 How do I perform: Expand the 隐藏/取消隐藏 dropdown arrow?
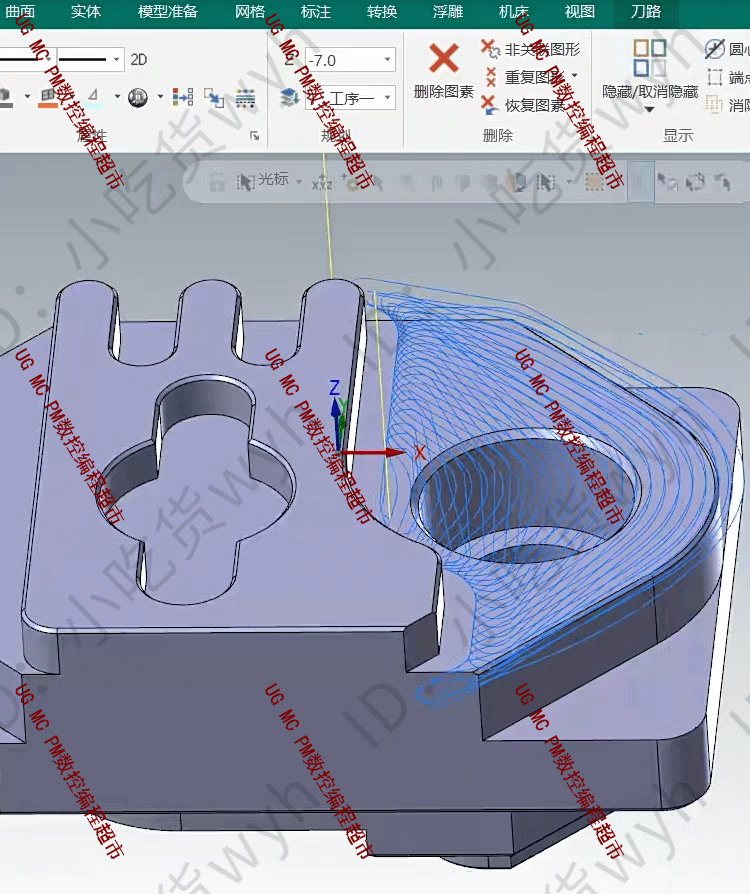click(650, 109)
